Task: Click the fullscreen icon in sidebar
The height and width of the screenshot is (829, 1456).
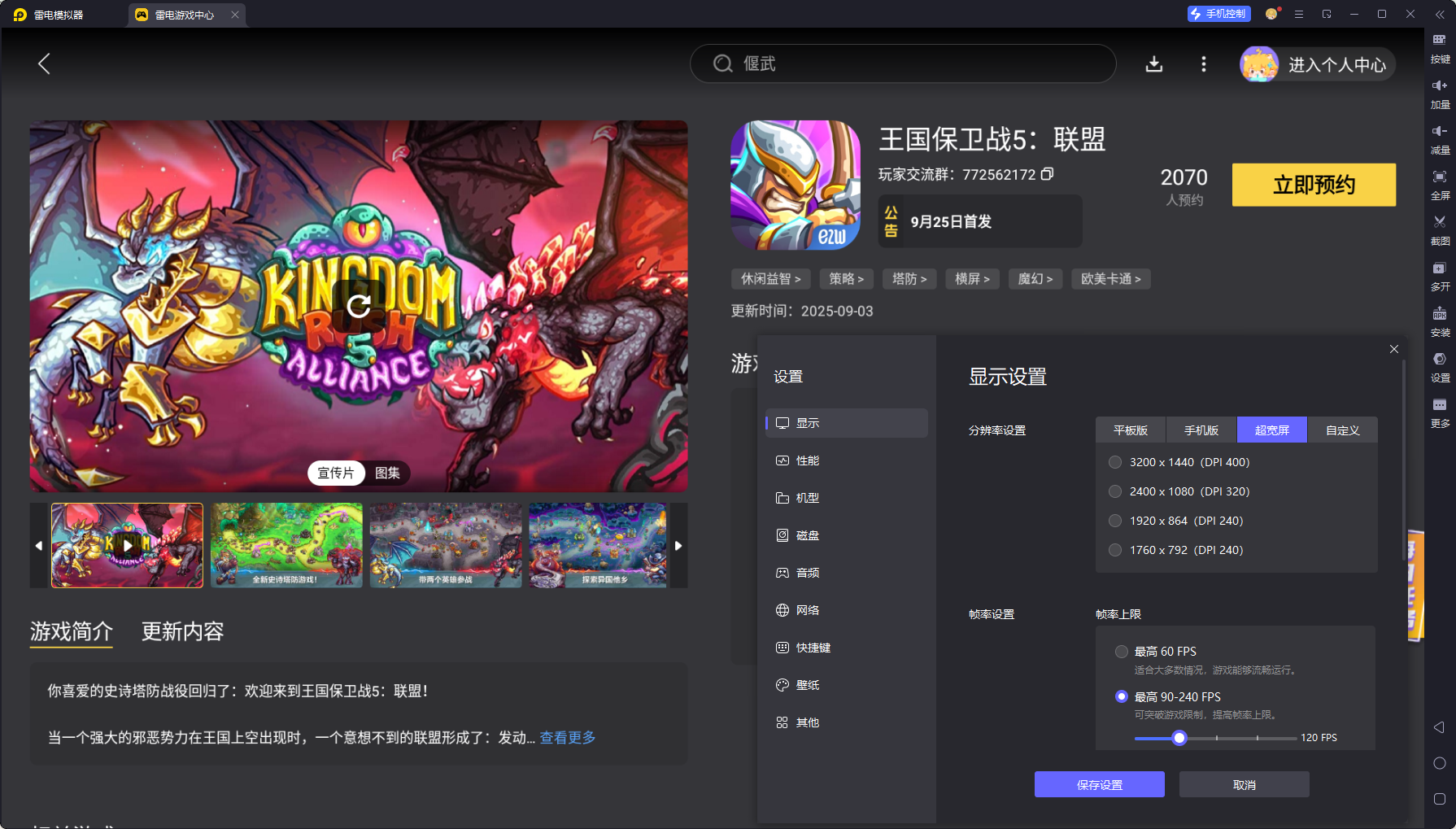Action: tap(1439, 177)
